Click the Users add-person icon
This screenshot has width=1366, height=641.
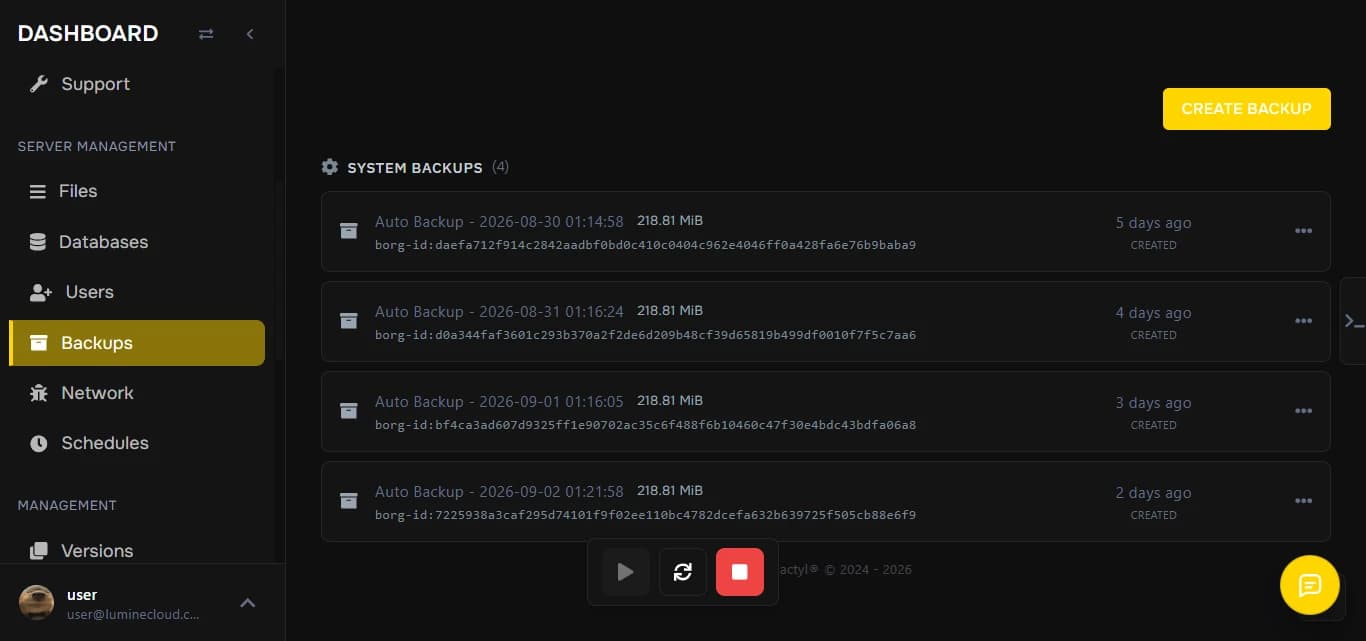pos(41,292)
